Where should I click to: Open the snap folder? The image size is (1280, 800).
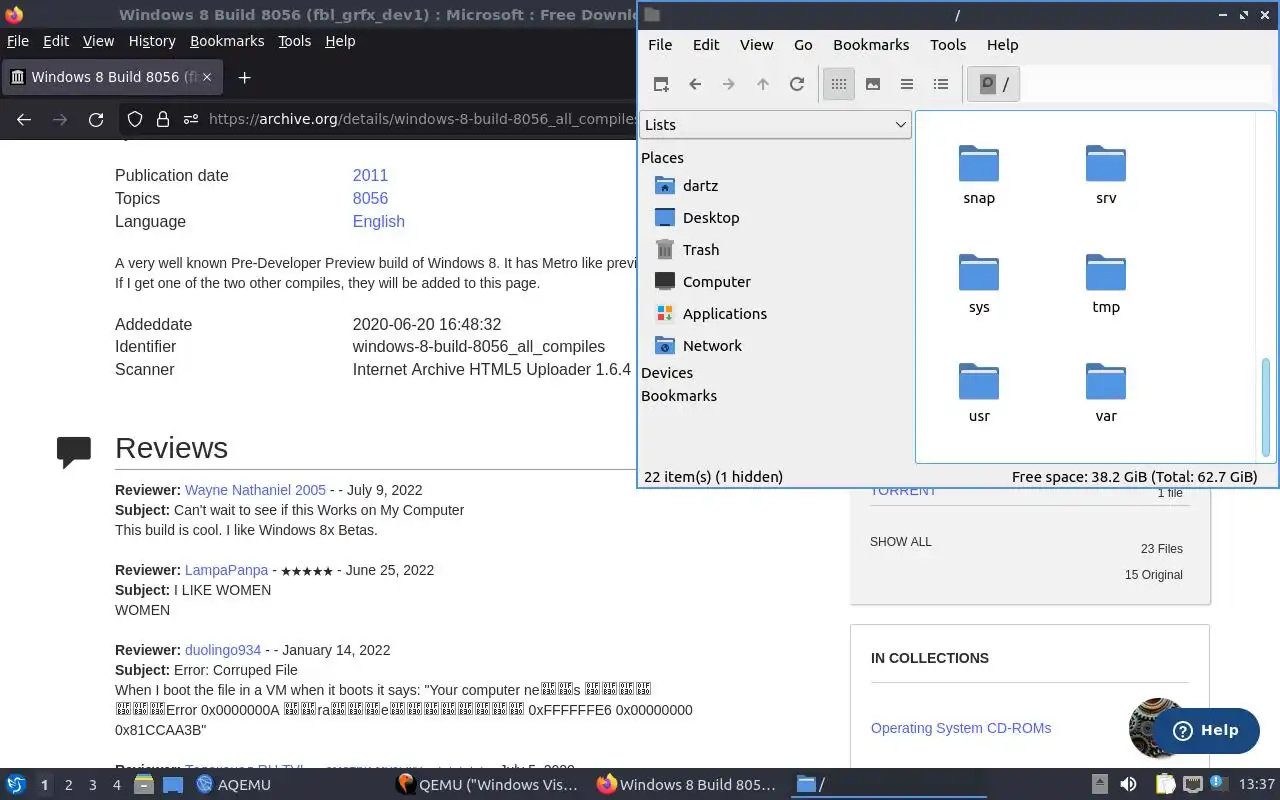pos(979,174)
